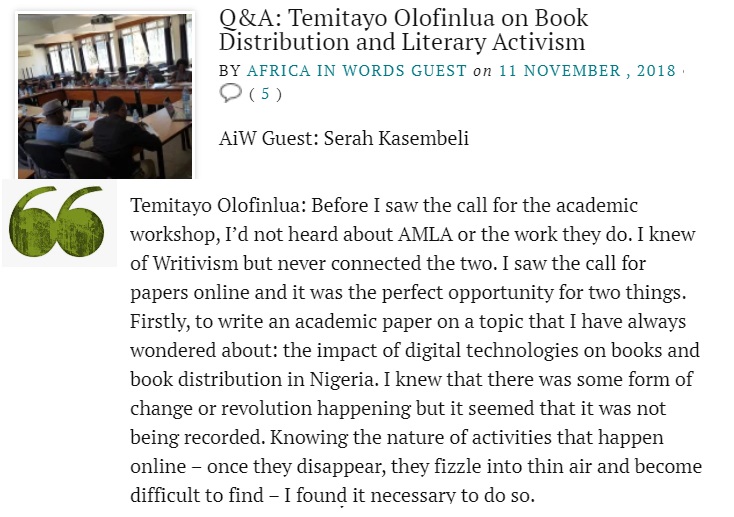Visit the Africa in Words Guest author link
This screenshot has width=734, height=517.
pyautogui.click(x=357, y=70)
